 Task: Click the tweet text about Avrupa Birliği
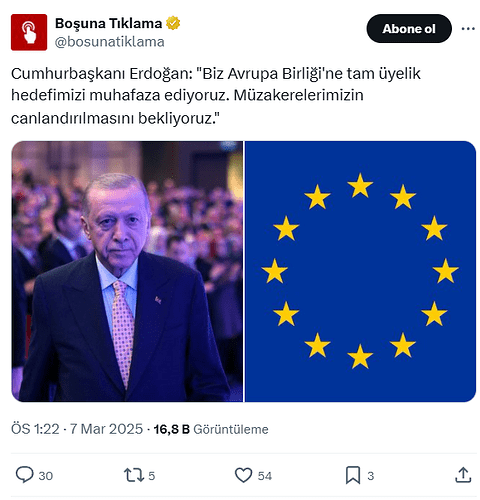click(x=216, y=96)
